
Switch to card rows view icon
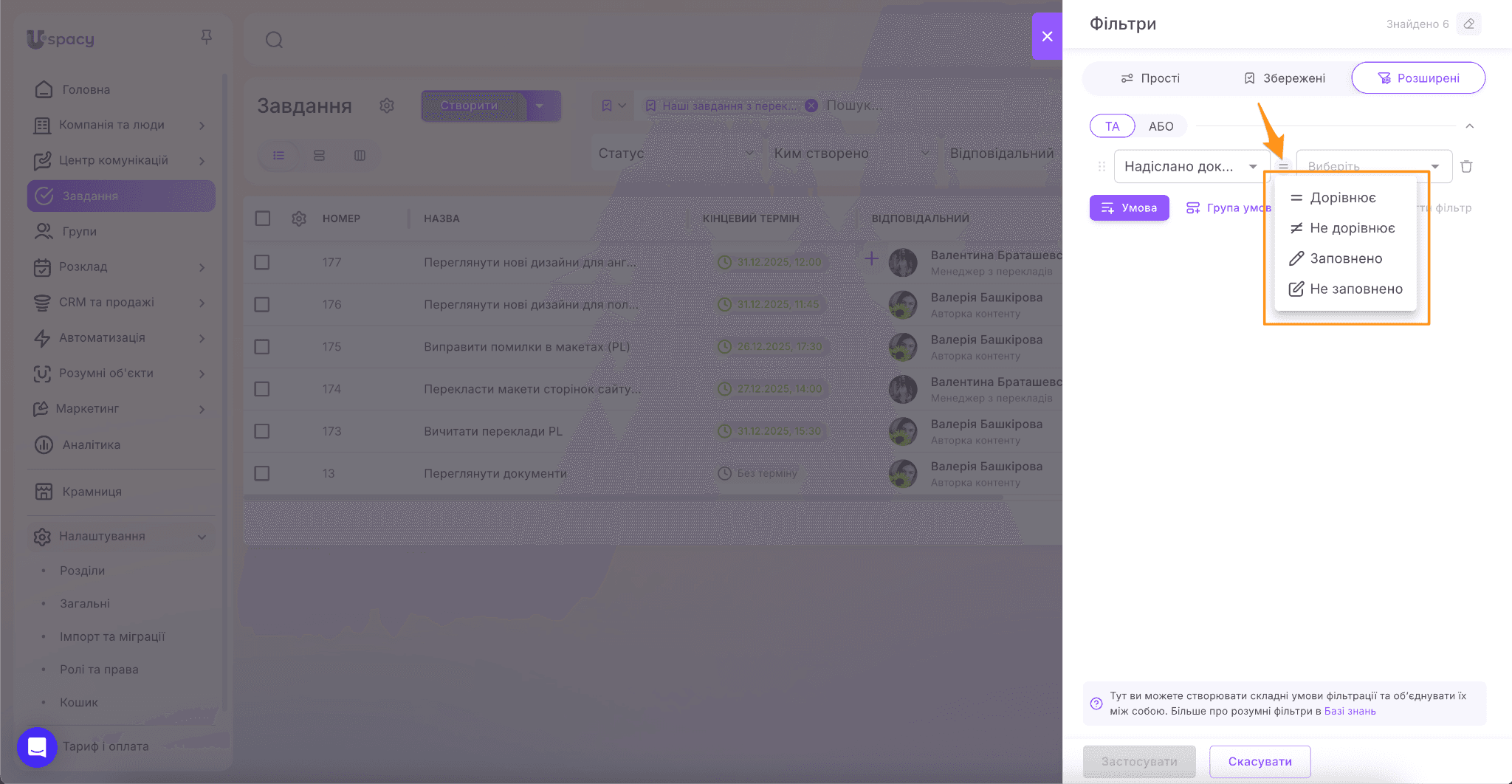tap(319, 156)
